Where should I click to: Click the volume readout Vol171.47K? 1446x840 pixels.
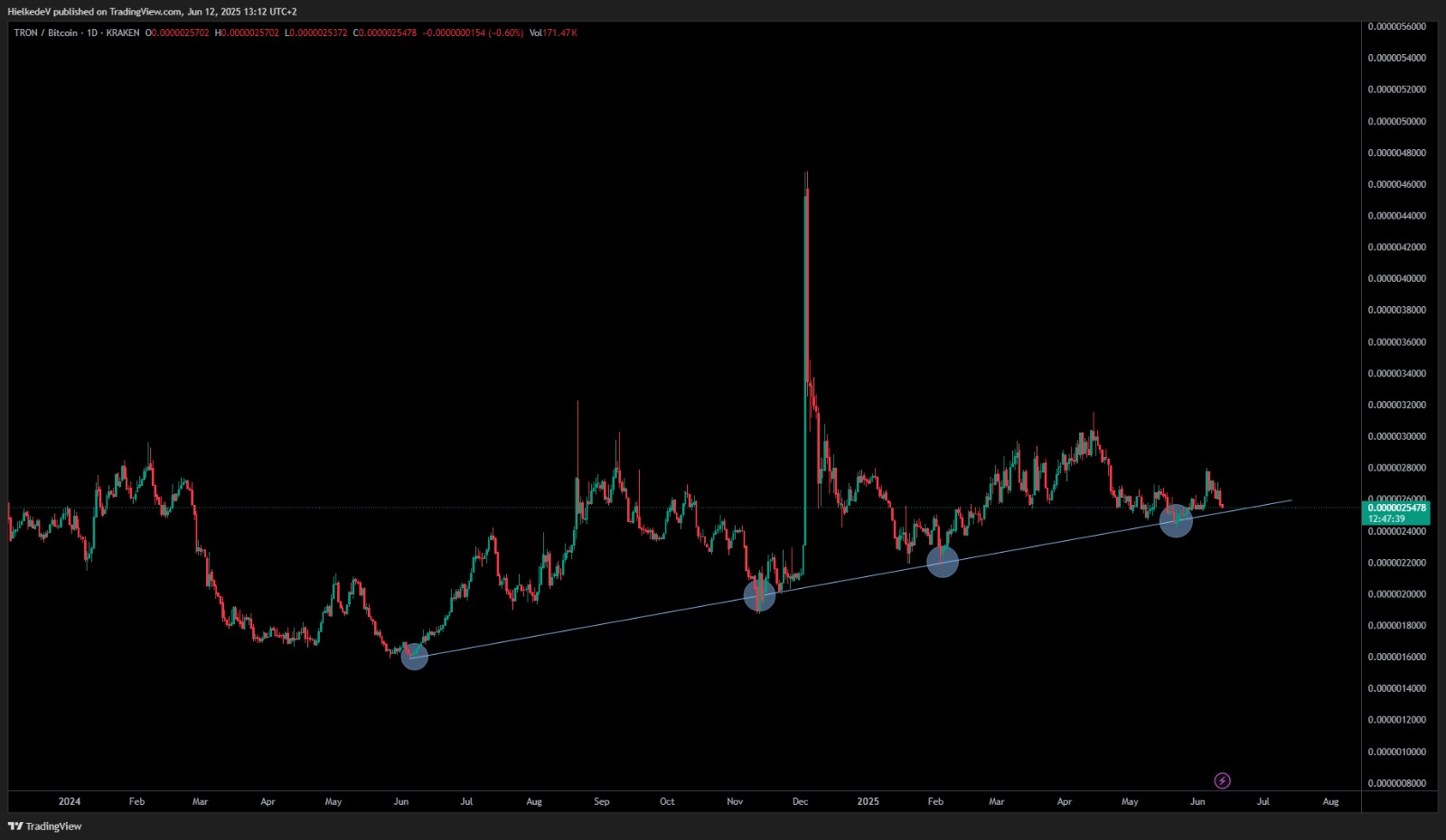pyautogui.click(x=553, y=33)
